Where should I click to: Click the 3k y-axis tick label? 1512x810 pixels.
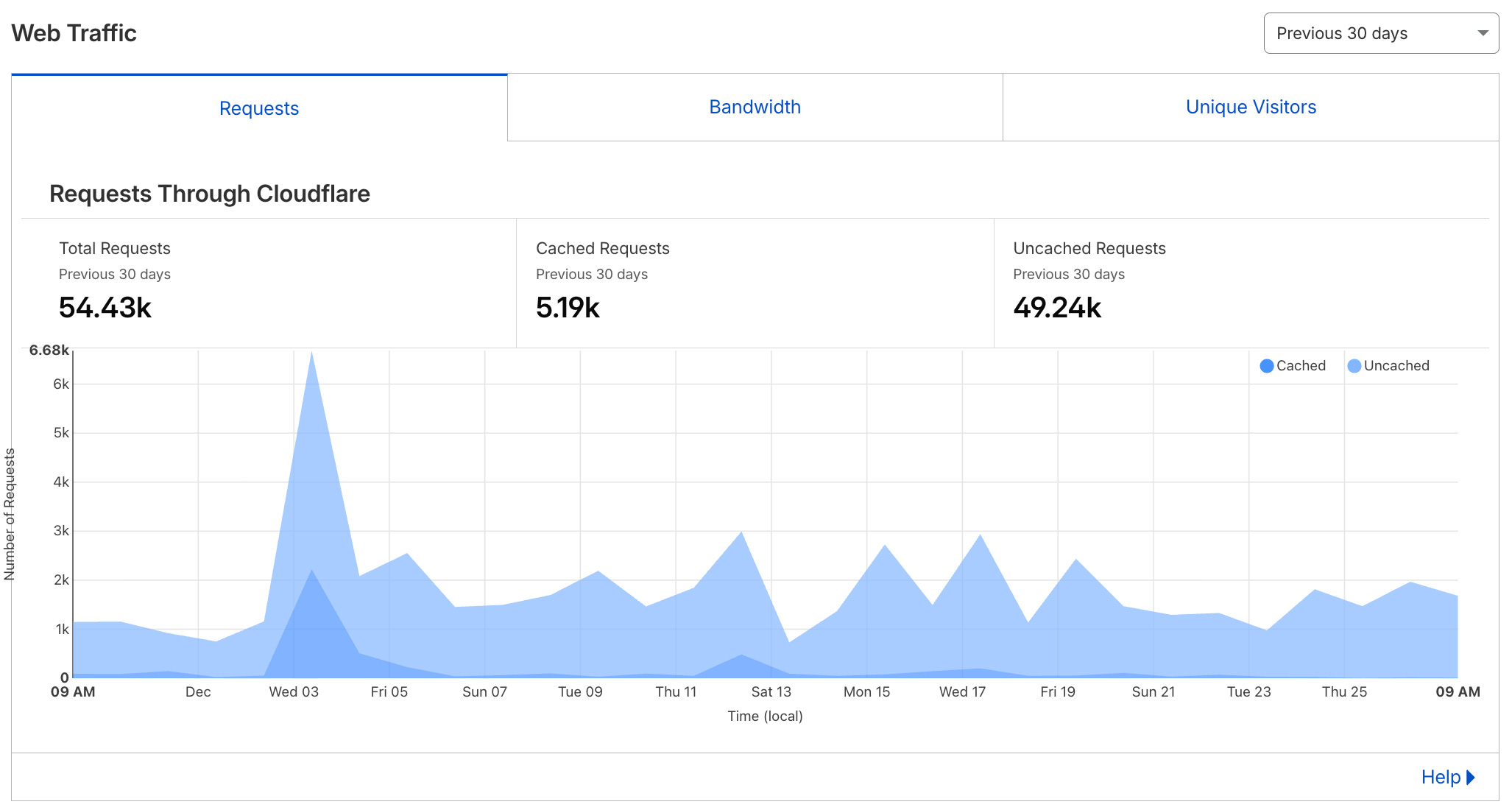[61, 531]
